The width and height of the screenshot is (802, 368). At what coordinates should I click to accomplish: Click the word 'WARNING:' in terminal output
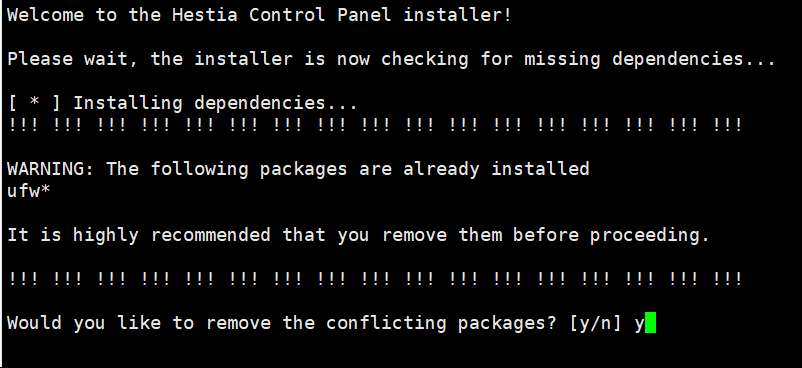[51, 168]
